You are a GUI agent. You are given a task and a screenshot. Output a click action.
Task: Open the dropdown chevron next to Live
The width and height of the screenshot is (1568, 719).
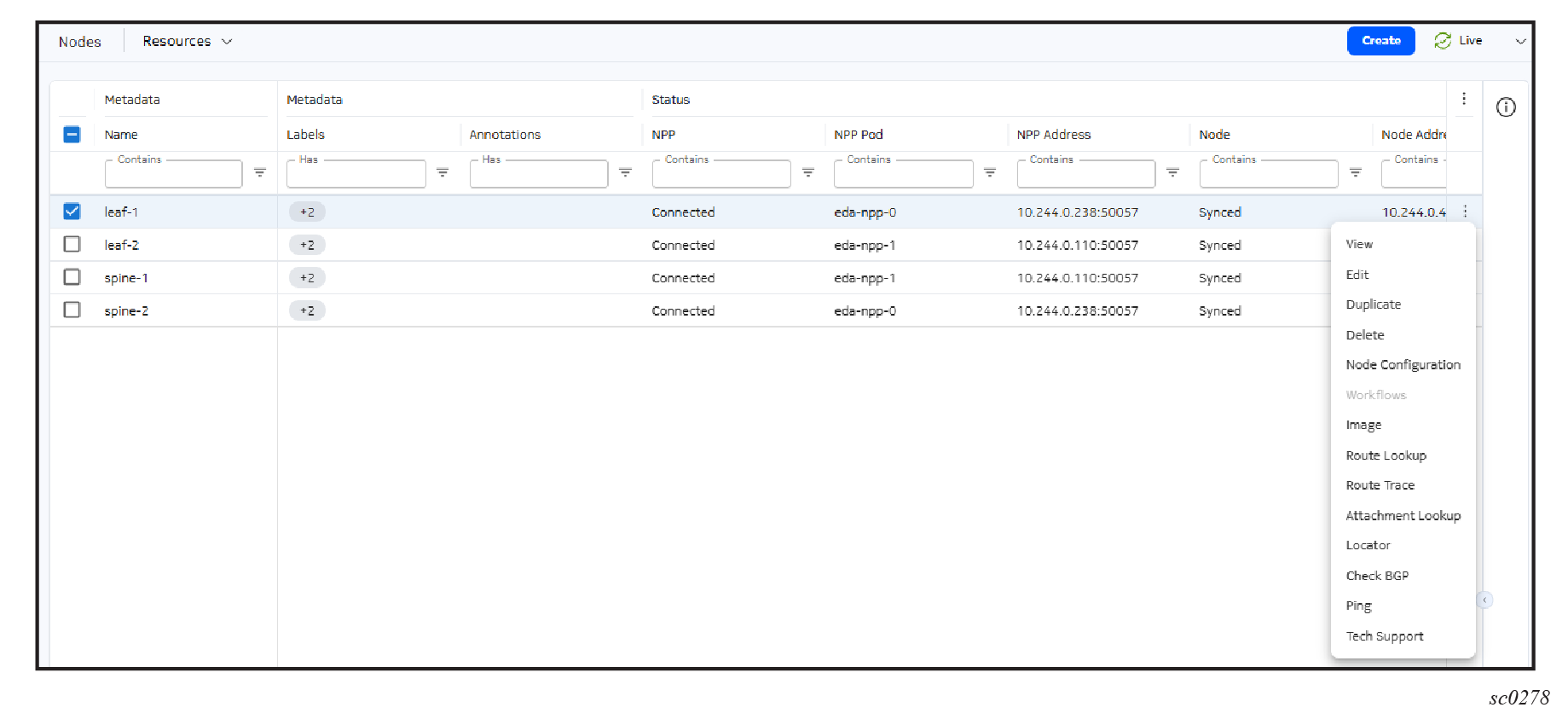pyautogui.click(x=1520, y=41)
